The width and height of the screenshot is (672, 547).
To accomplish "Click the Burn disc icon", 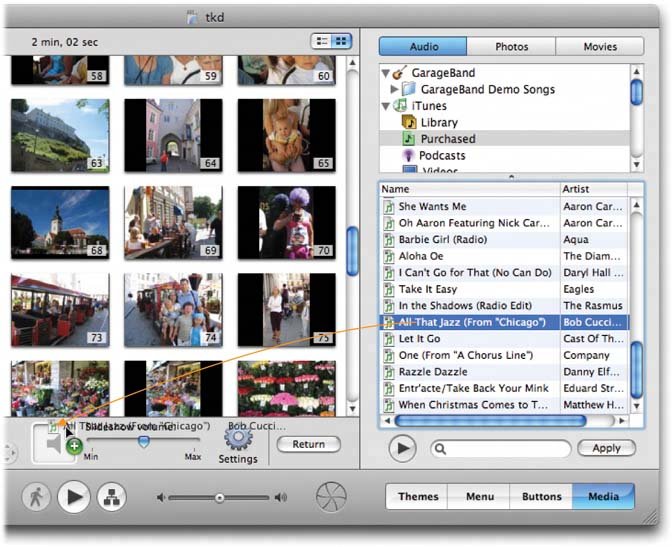I will click(x=329, y=497).
